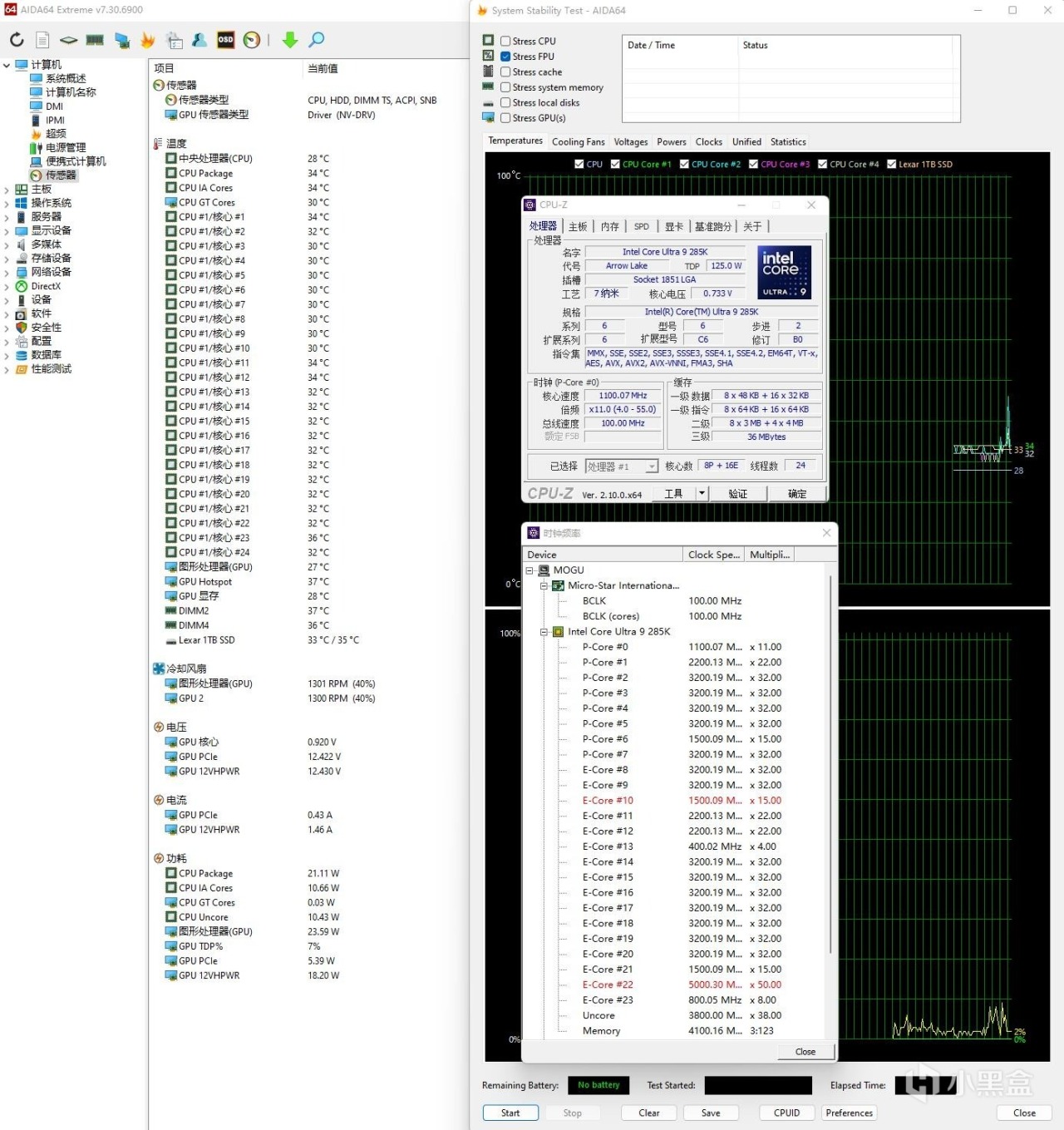1064x1130 pixels.
Task: Switch to the Cooling Fans tab
Action: [578, 142]
